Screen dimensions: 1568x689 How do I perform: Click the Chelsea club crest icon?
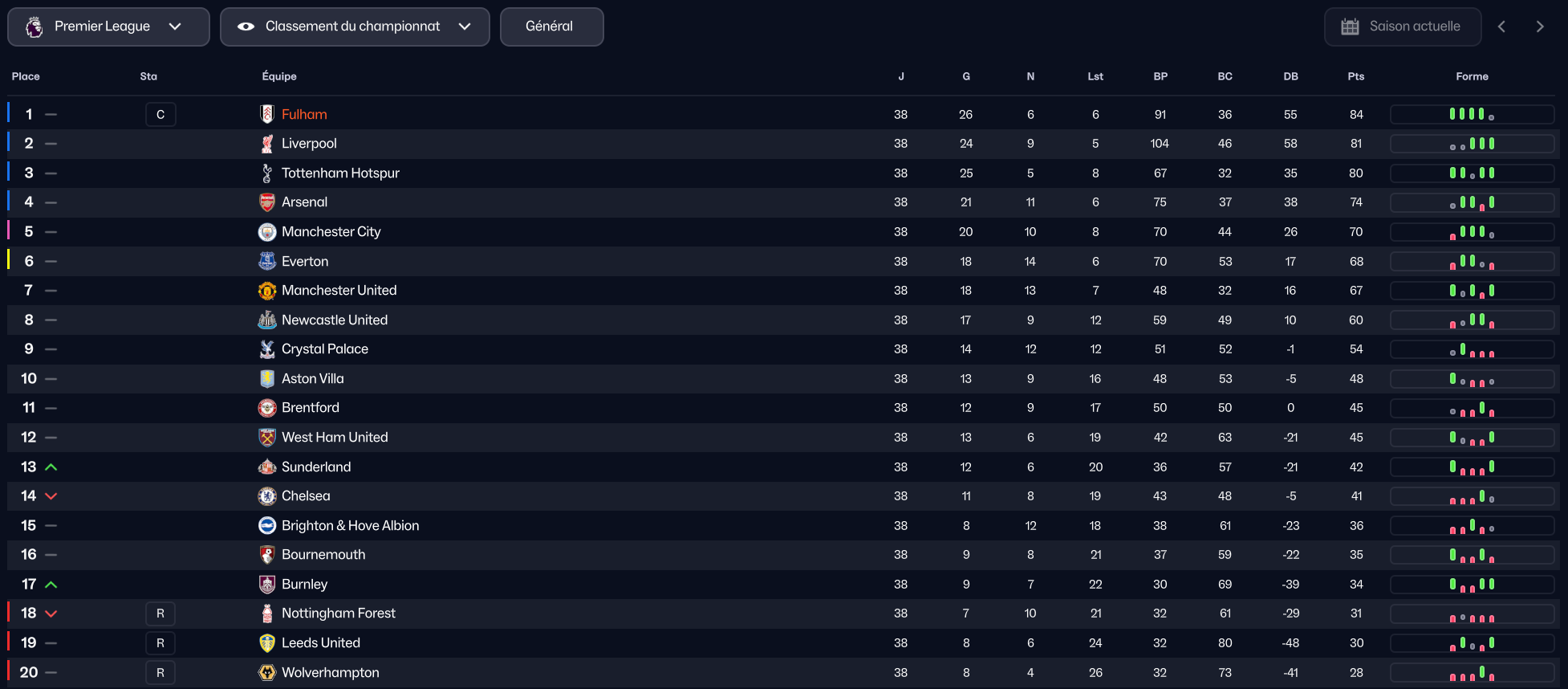[267, 496]
